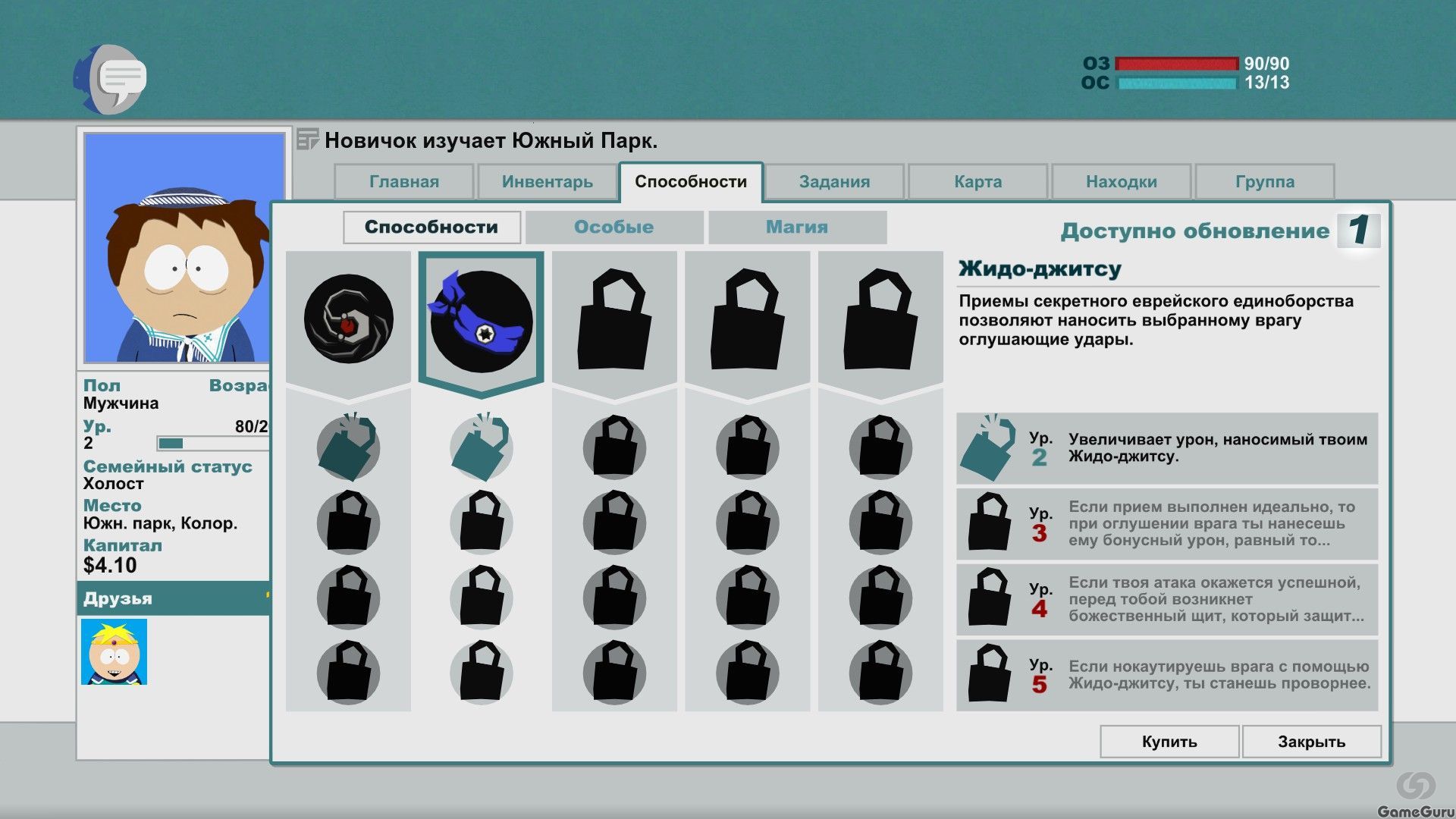Switch to the Инвентарь tab
This screenshot has height=819, width=1456.
(x=547, y=181)
